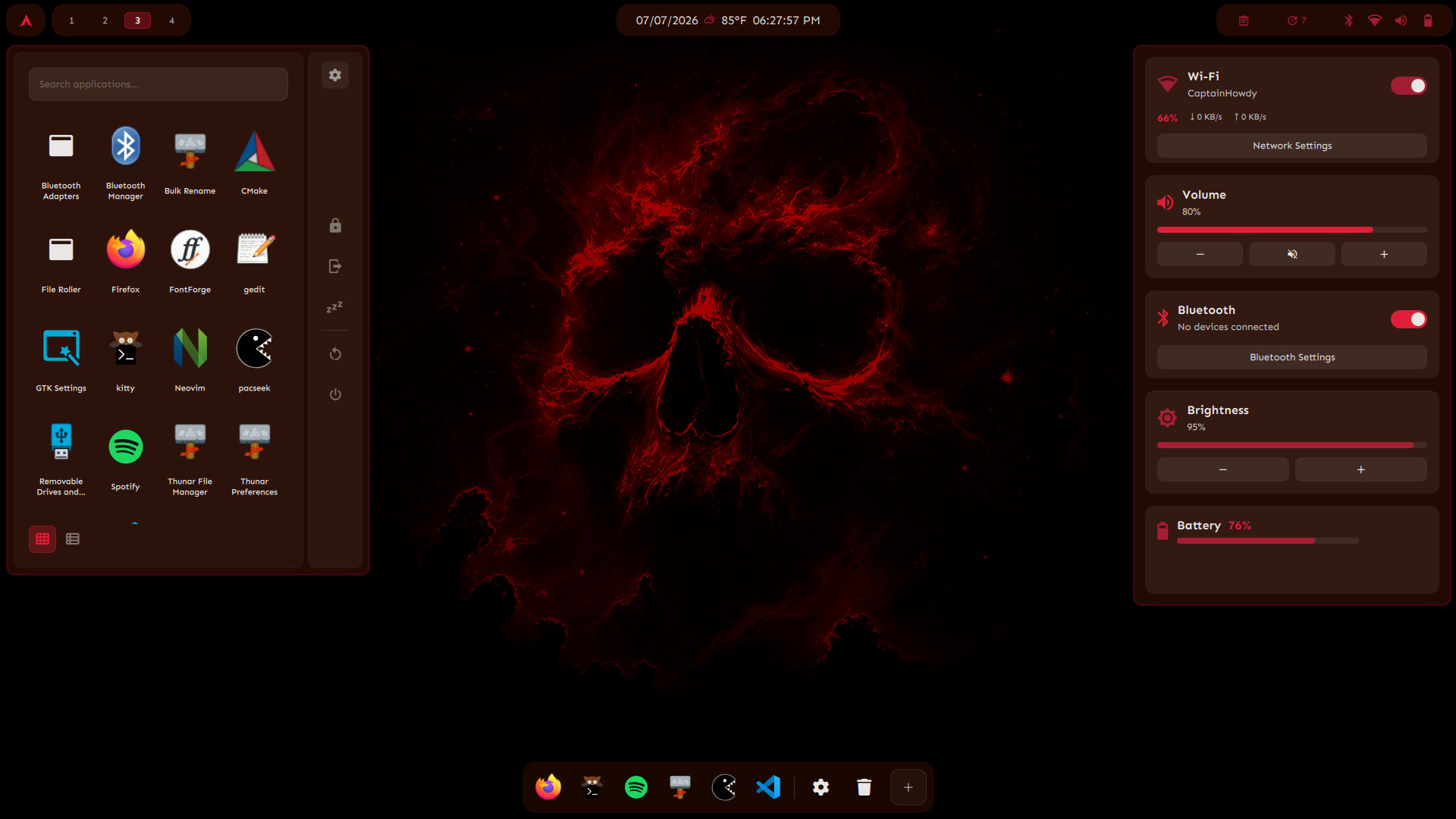Switch to workspace 4
Viewport: 1456px width, 819px height.
coord(171,20)
